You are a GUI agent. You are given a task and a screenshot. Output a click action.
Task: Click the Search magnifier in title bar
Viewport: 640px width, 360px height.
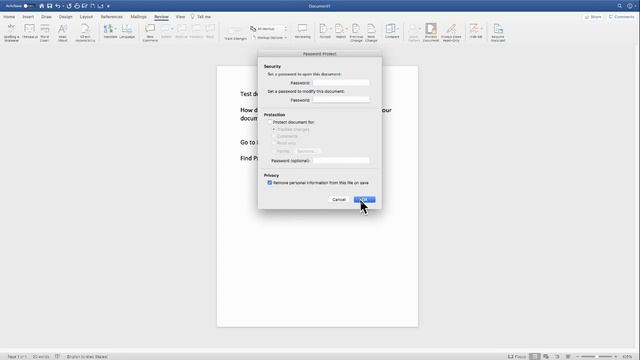(x=620, y=6)
